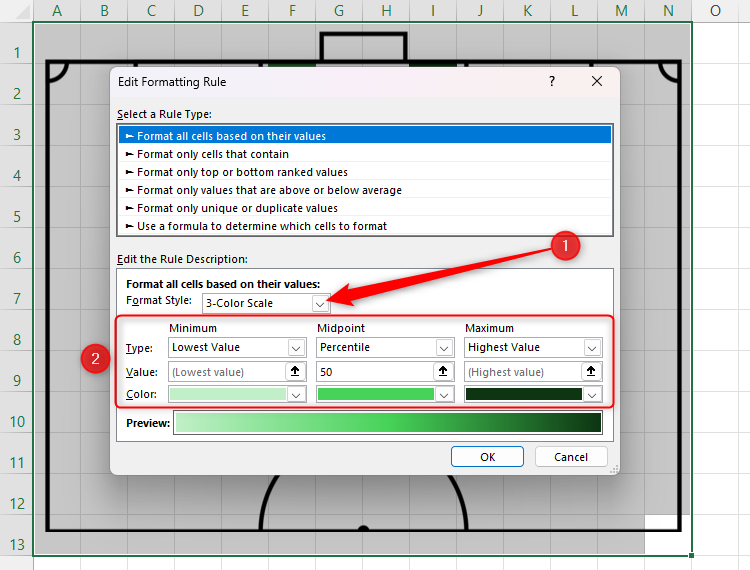Screen dimensions: 750x570
Task: Select column D header
Action: tap(198, 11)
